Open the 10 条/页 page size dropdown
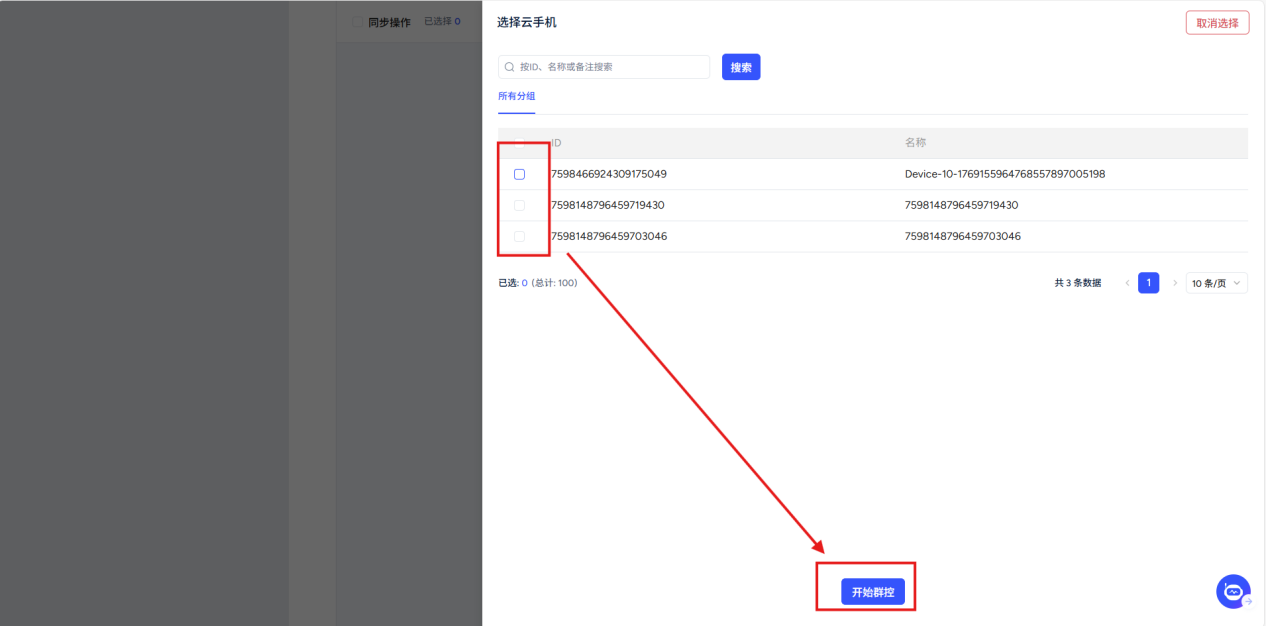 [1216, 283]
